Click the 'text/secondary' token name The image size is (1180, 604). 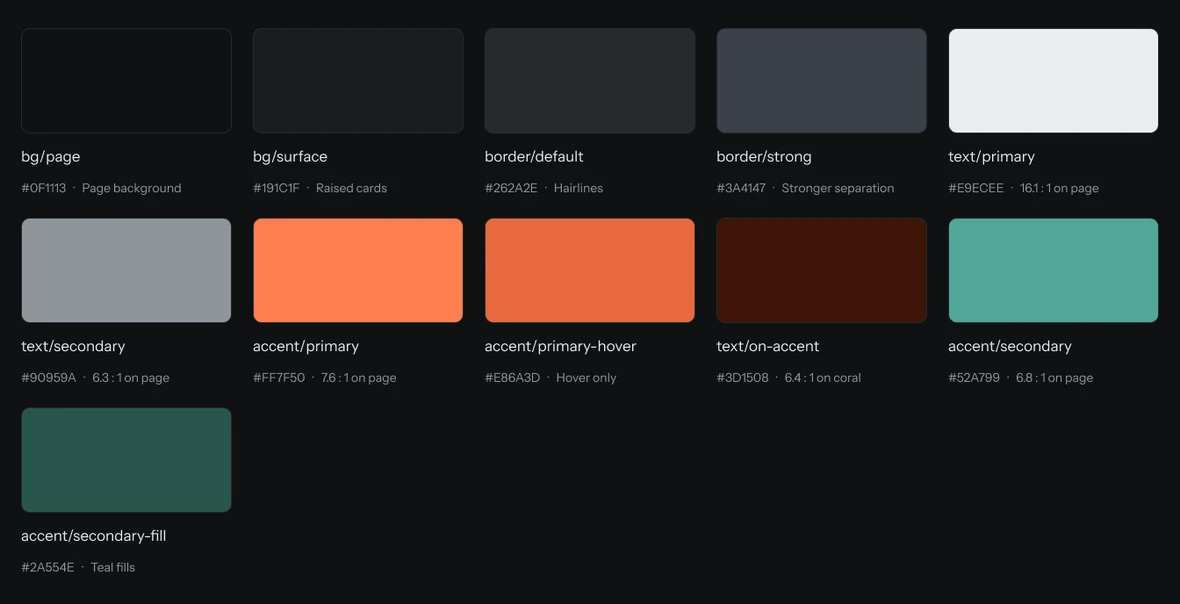pyautogui.click(x=73, y=347)
